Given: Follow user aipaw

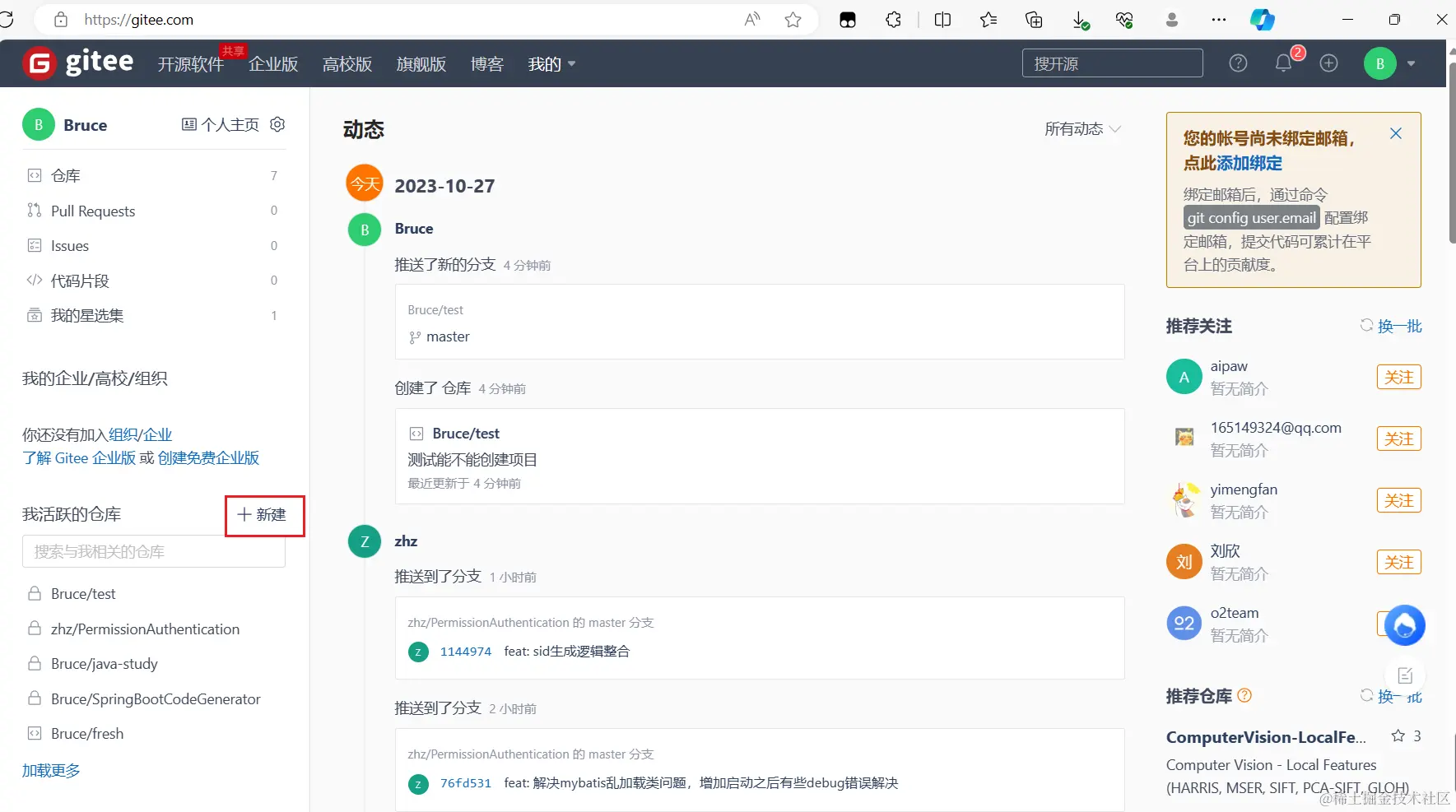Looking at the screenshot, I should tap(1399, 377).
